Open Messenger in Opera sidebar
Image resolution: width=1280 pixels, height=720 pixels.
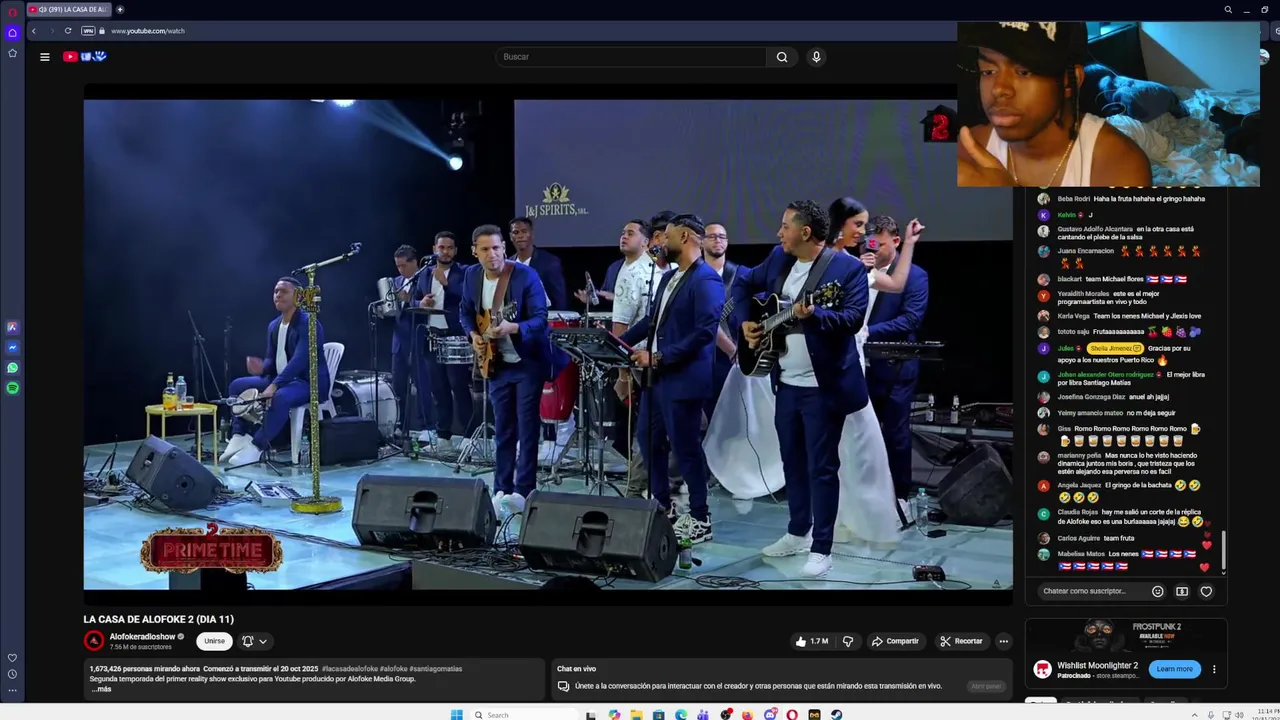12,347
